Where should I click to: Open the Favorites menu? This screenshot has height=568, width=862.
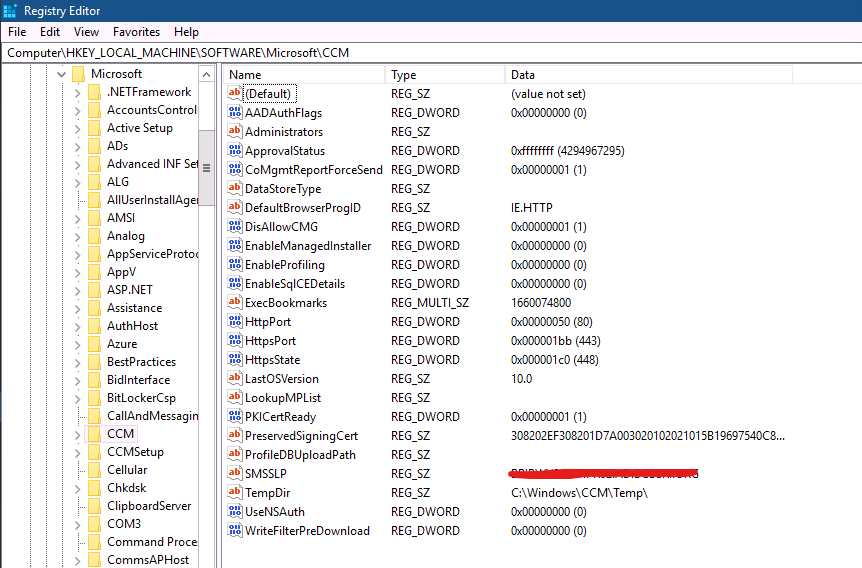(x=136, y=32)
